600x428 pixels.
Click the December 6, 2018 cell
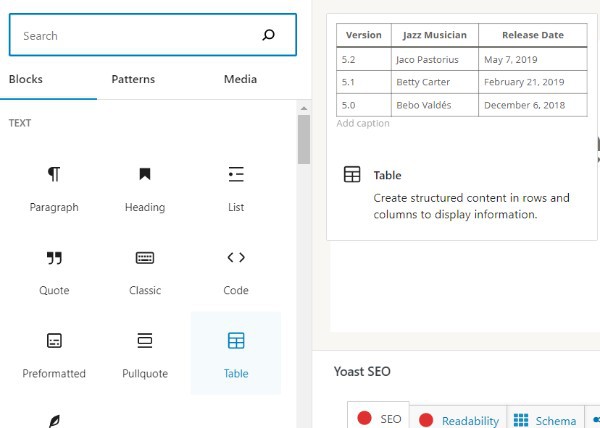[533, 105]
